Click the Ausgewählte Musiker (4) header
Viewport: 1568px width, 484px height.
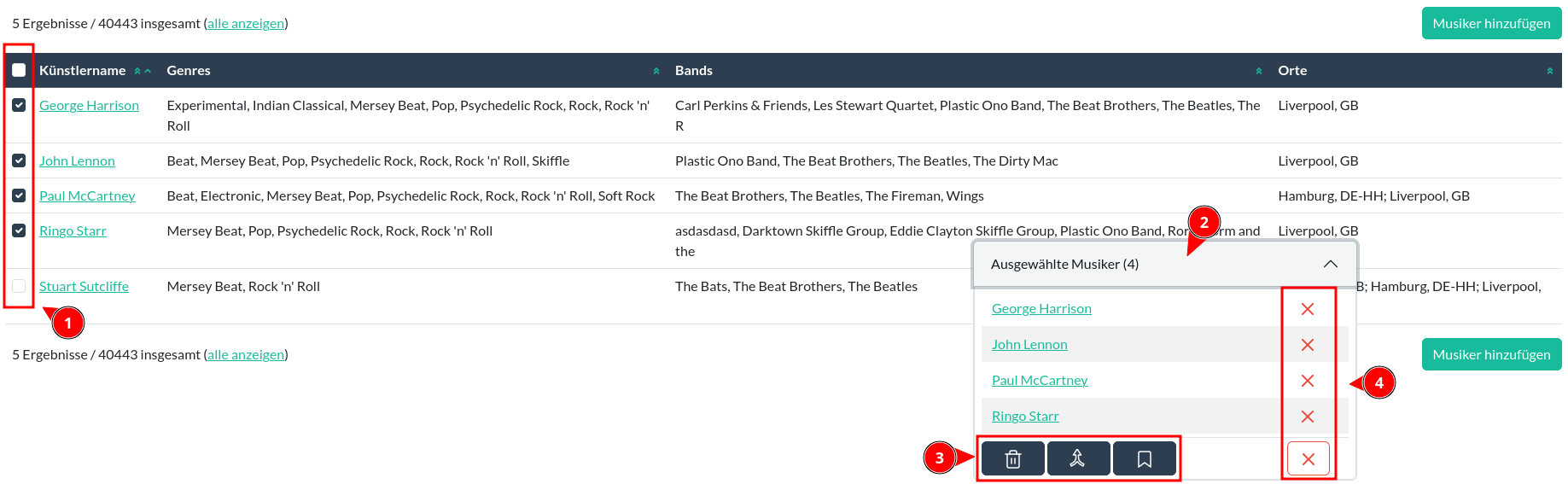click(x=1165, y=265)
